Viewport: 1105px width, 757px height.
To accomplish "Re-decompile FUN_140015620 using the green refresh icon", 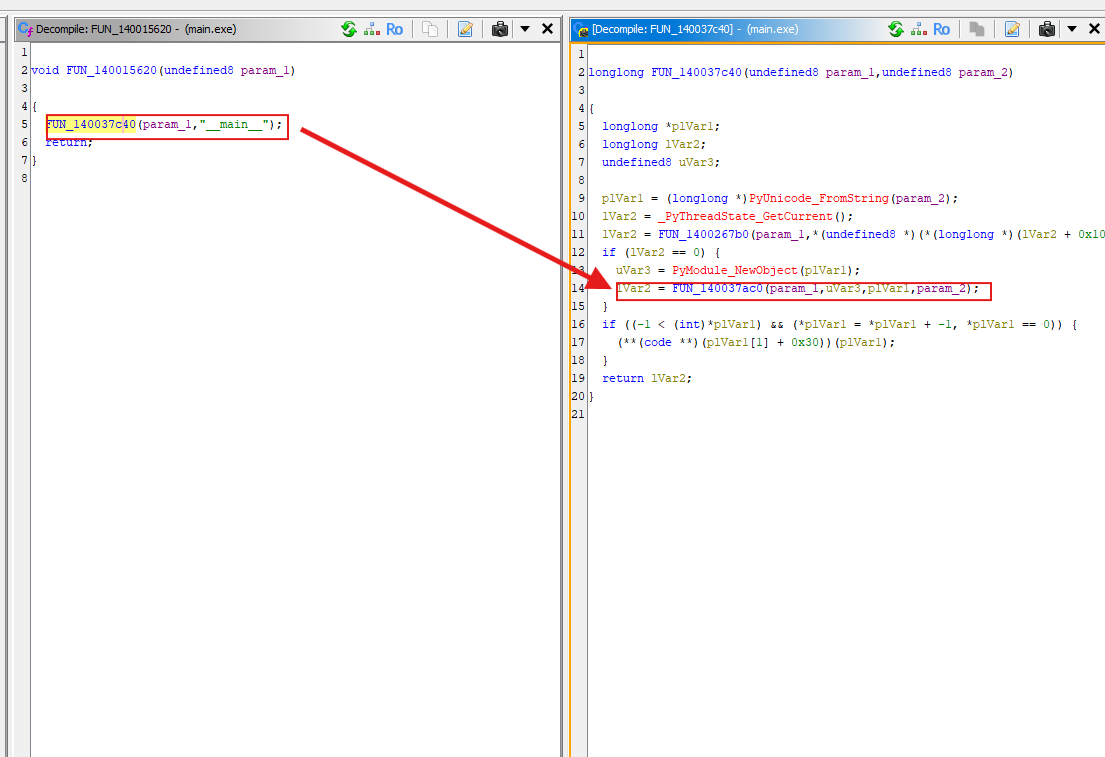I will pyautogui.click(x=349, y=29).
